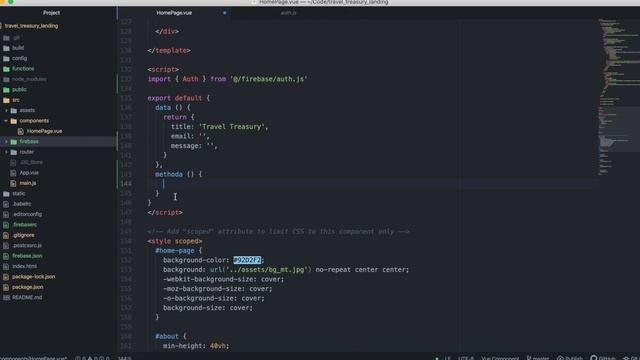Click the UTF-8 encoding in status bar
Image resolution: width=640 pixels, height=360 pixels.
pos(466,358)
